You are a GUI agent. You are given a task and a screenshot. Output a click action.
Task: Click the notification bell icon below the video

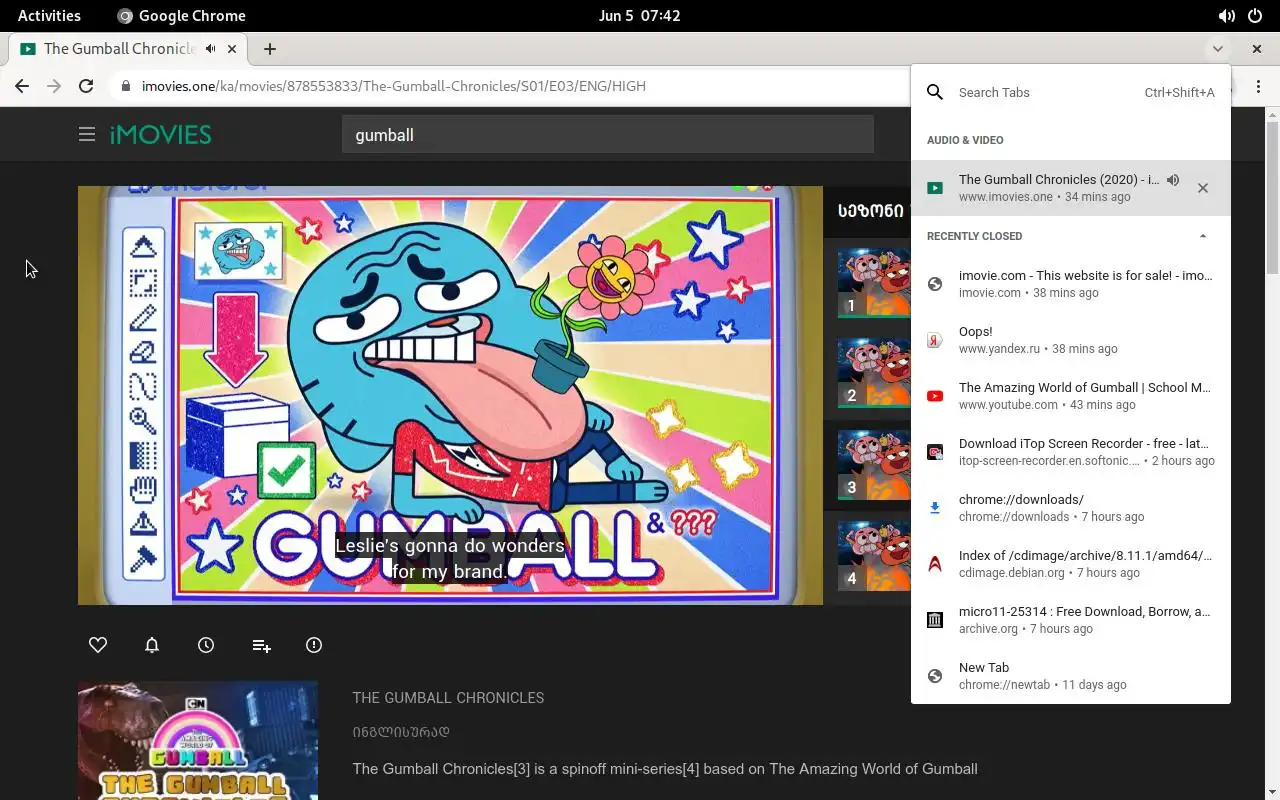(152, 645)
